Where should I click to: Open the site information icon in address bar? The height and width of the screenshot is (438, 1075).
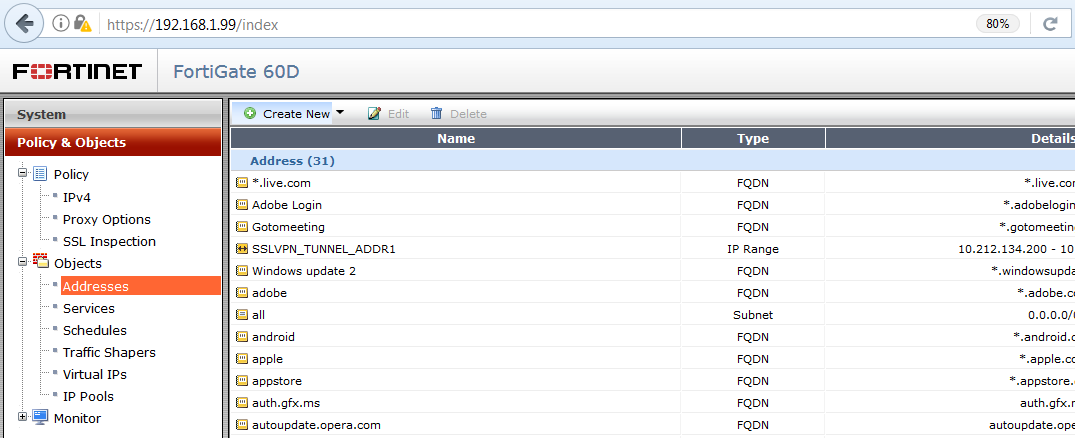click(61, 24)
